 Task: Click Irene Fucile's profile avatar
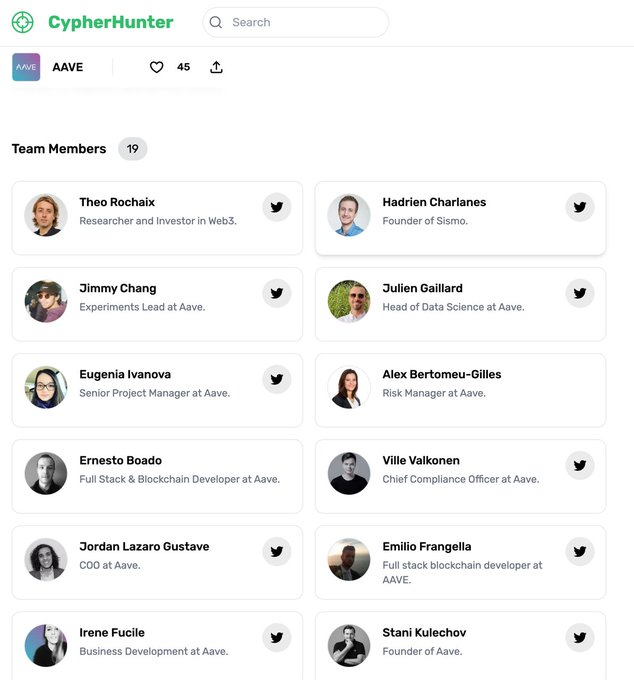click(46, 645)
